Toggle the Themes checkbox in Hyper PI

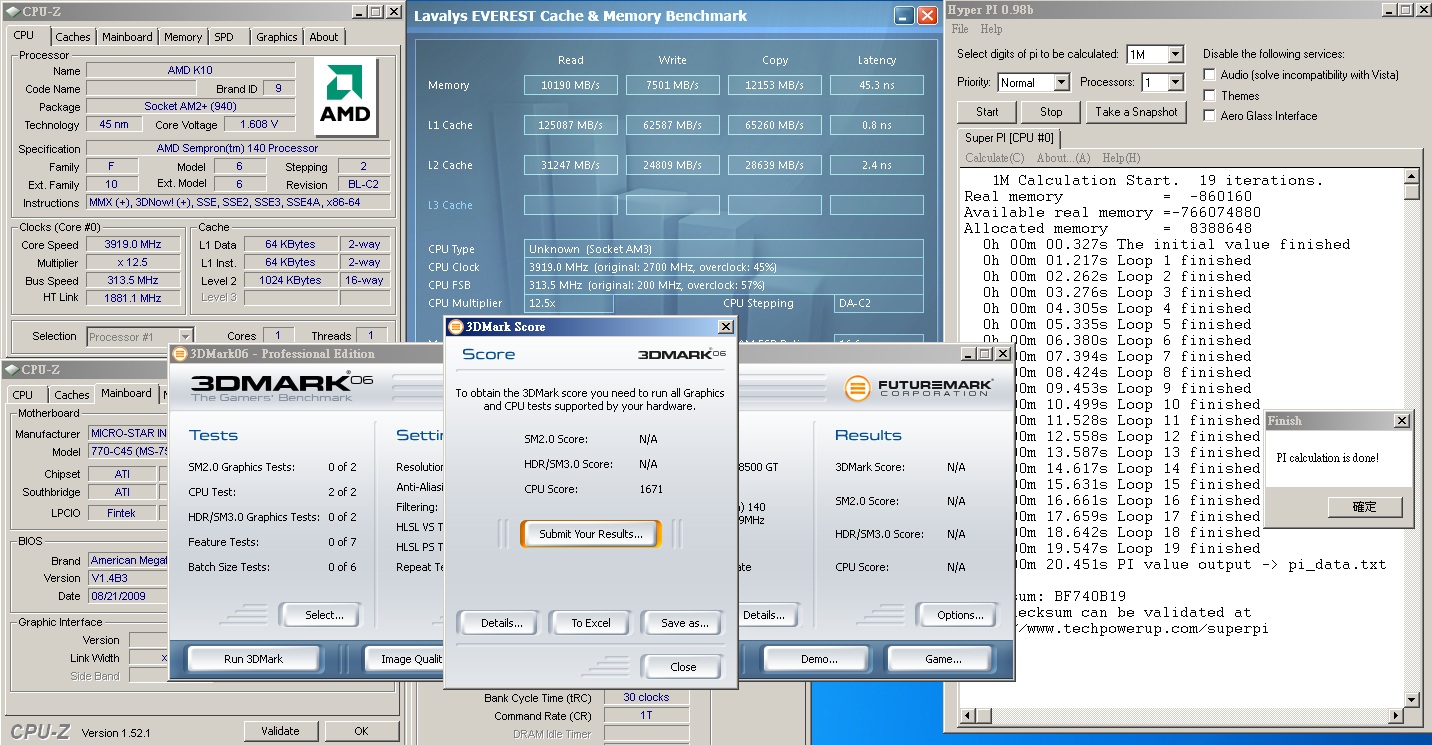1210,96
